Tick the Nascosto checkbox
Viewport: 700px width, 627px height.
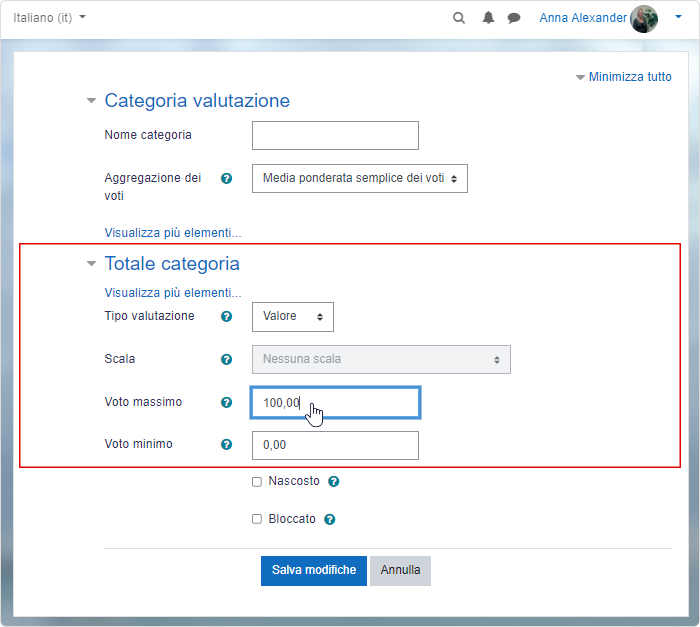click(257, 482)
